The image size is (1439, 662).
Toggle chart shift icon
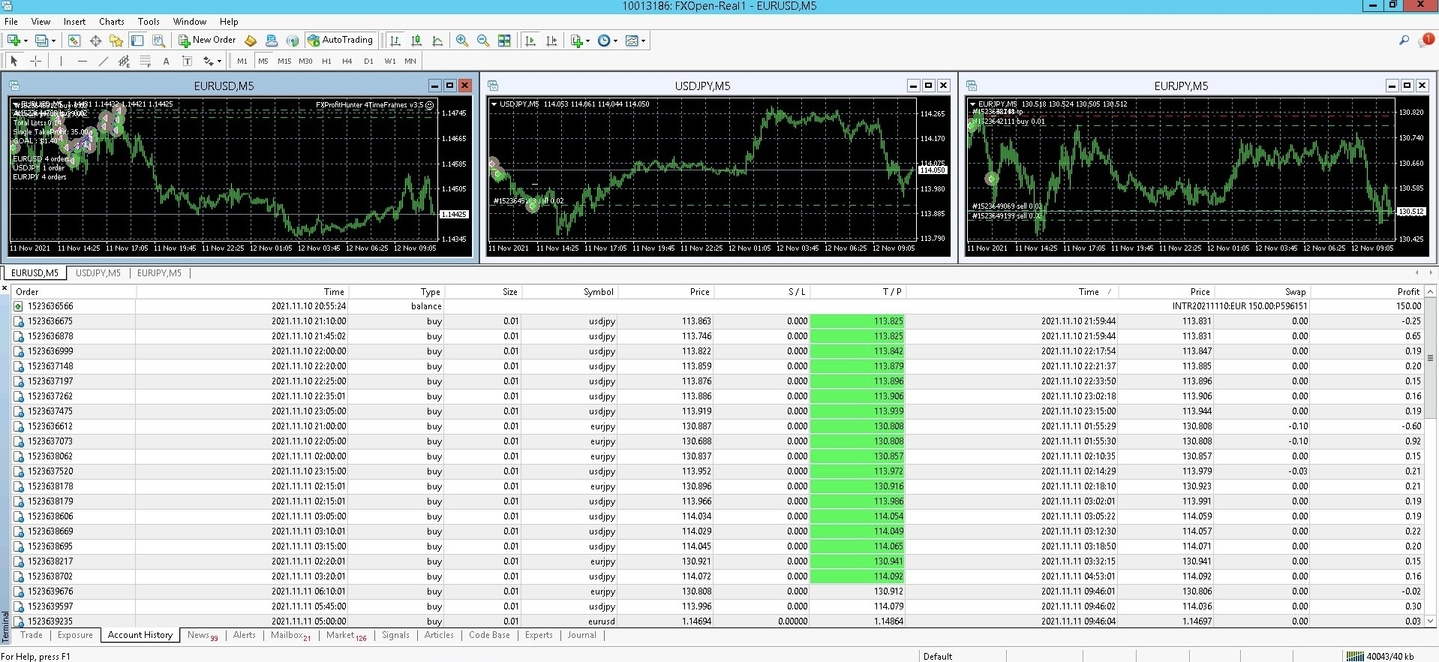coord(551,40)
